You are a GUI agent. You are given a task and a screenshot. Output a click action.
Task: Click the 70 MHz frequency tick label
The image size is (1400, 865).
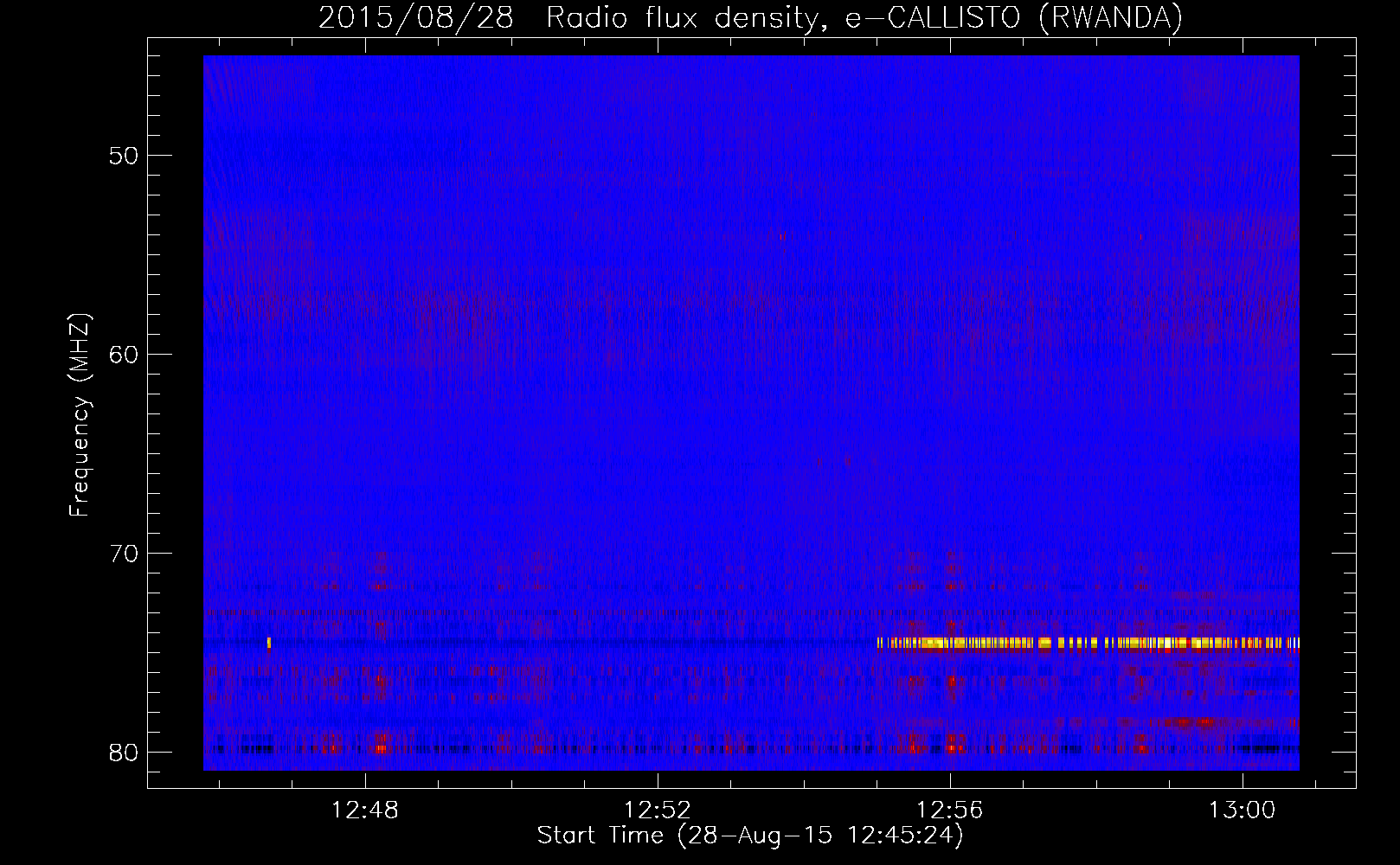coord(124,554)
